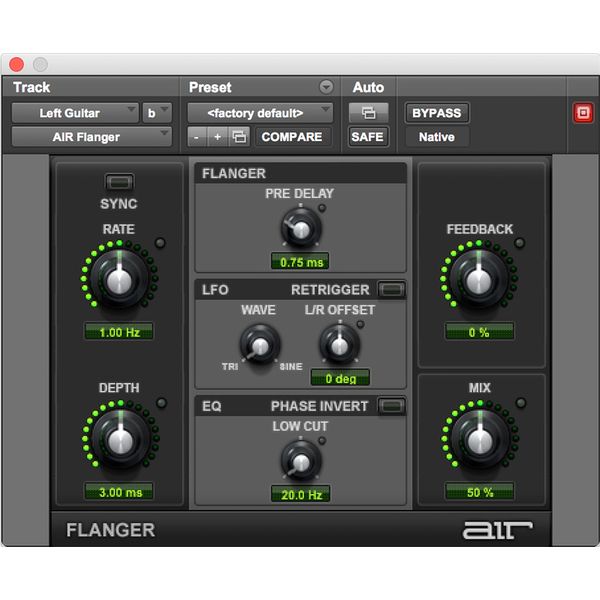The width and height of the screenshot is (600, 600).
Task: Click the BYPASS button
Action: 437,113
